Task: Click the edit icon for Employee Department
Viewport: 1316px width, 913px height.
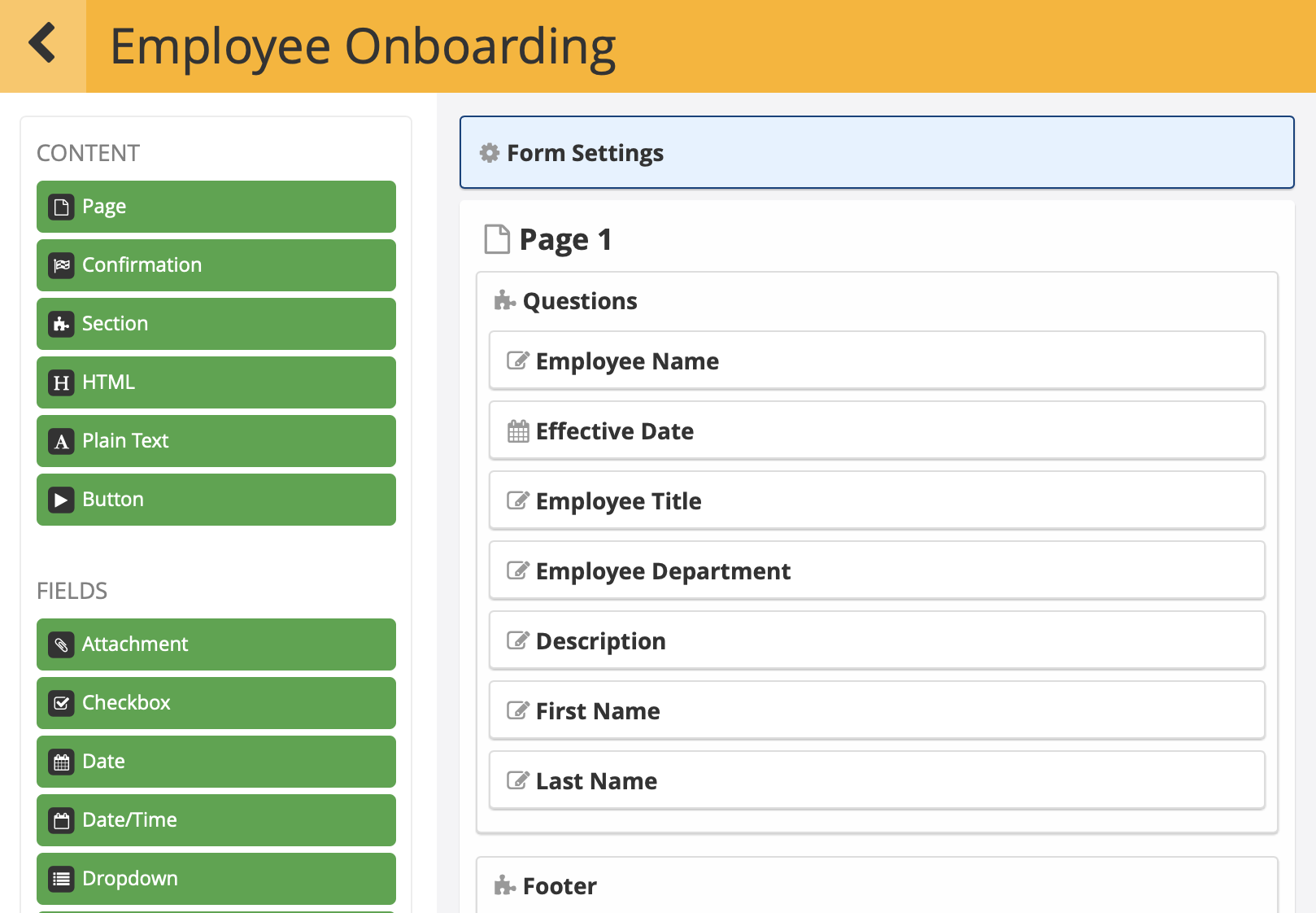Action: point(518,570)
